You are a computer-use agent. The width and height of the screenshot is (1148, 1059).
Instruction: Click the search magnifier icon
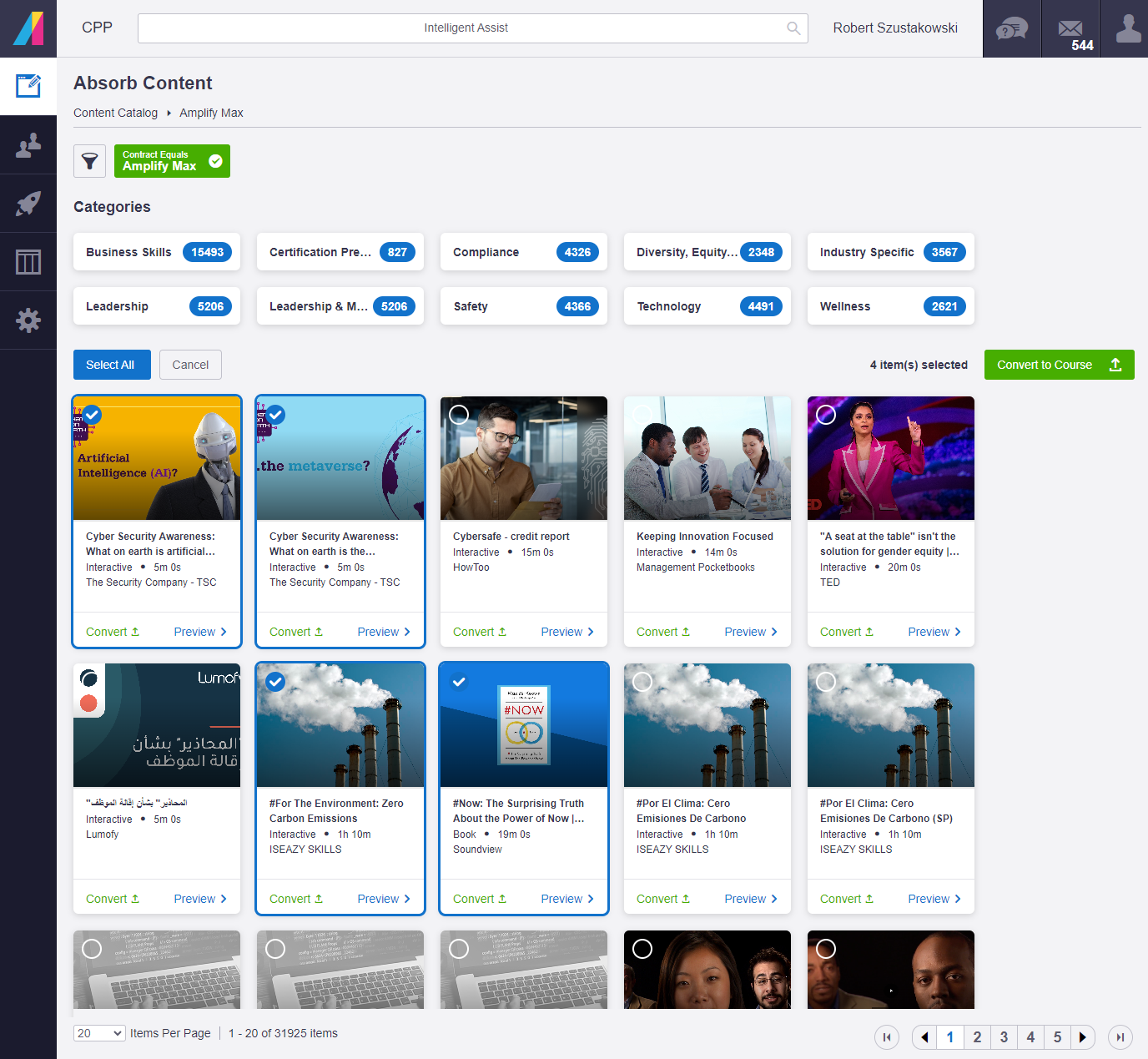tap(793, 28)
